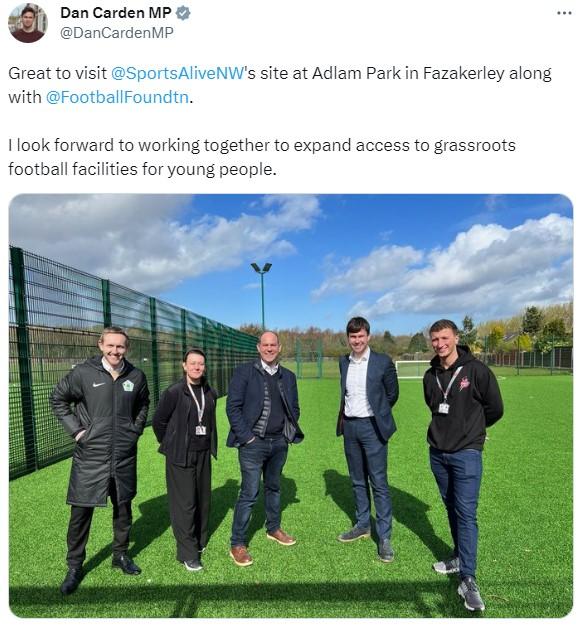Open the @FootballFoundtn mention link
This screenshot has width=587, height=626.
(117, 97)
